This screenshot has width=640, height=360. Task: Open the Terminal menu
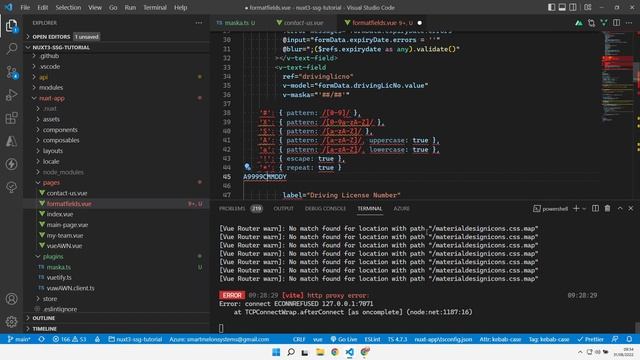pos(155,7)
